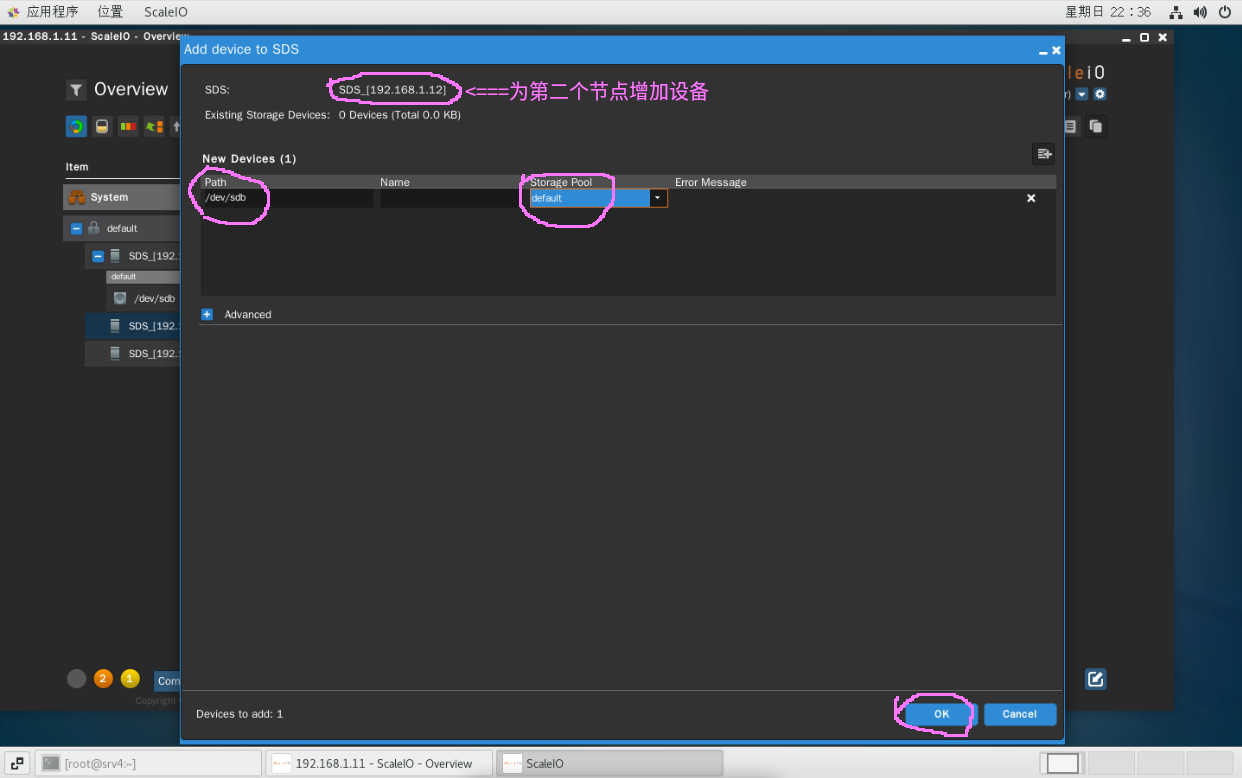The image size is (1242, 778).
Task: Click the add-row icon above the New Devices table
Action: 1044,153
